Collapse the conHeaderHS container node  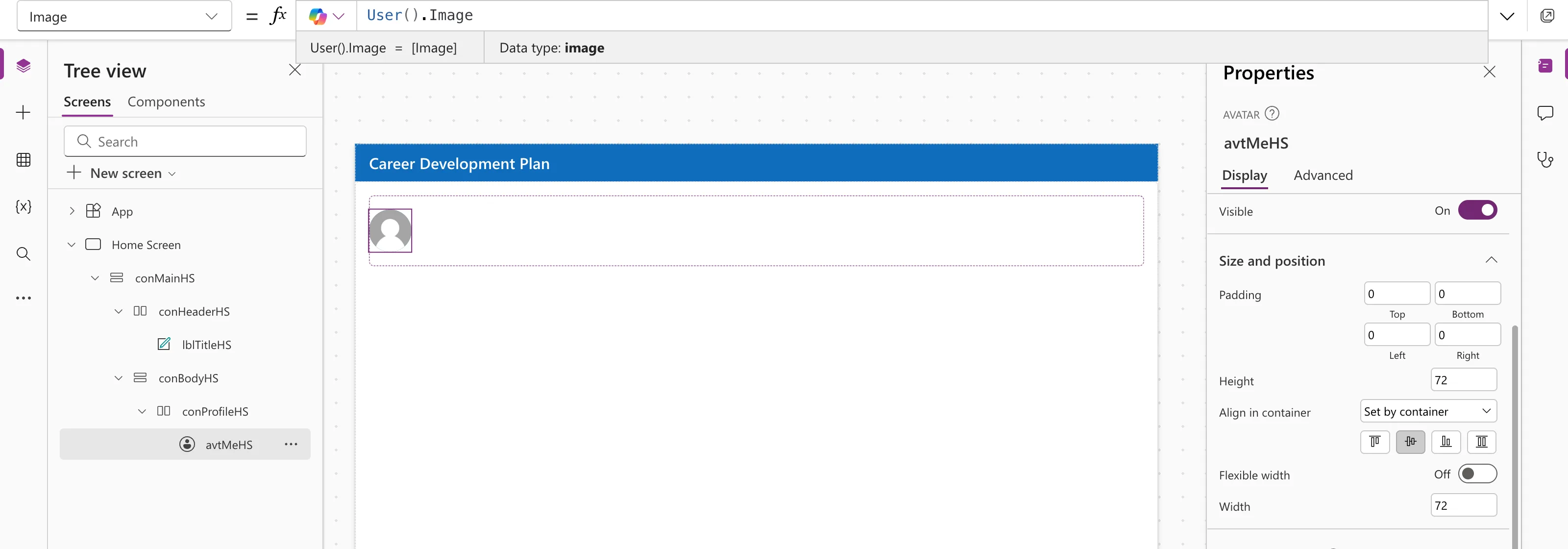[x=118, y=311]
